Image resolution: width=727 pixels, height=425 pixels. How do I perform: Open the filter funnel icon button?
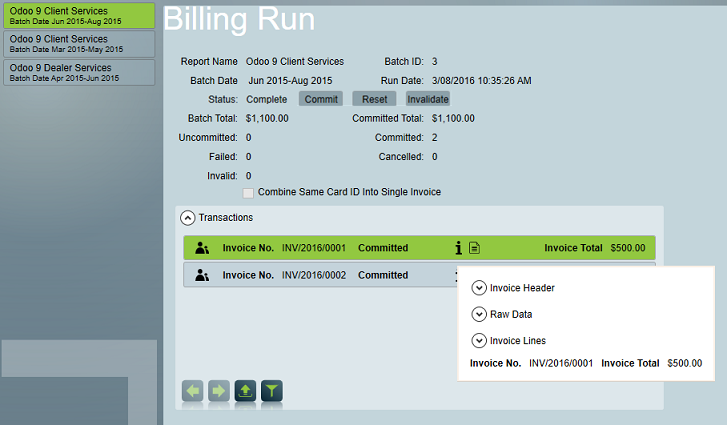[272, 391]
